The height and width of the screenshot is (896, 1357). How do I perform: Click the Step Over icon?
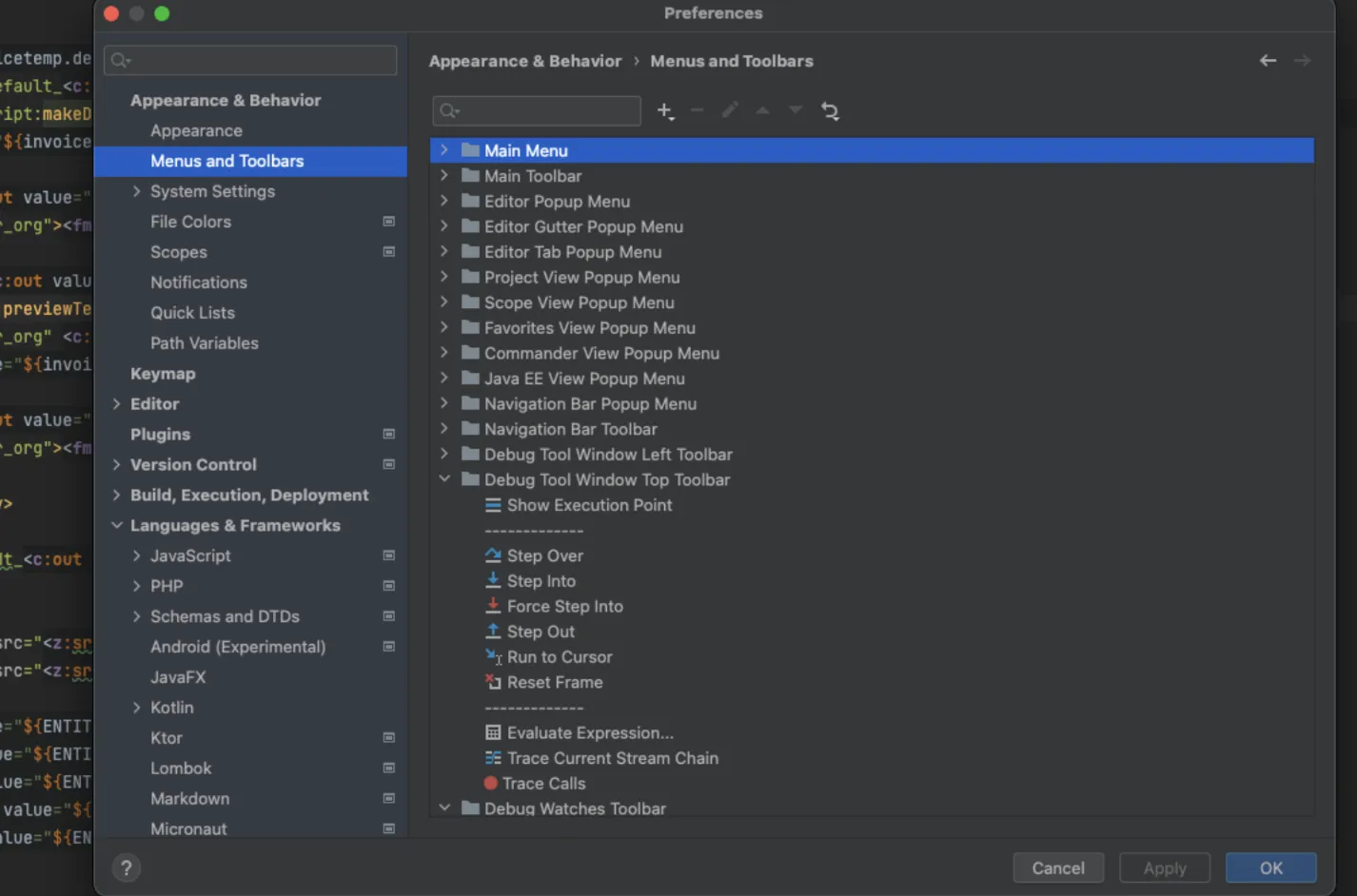click(493, 555)
